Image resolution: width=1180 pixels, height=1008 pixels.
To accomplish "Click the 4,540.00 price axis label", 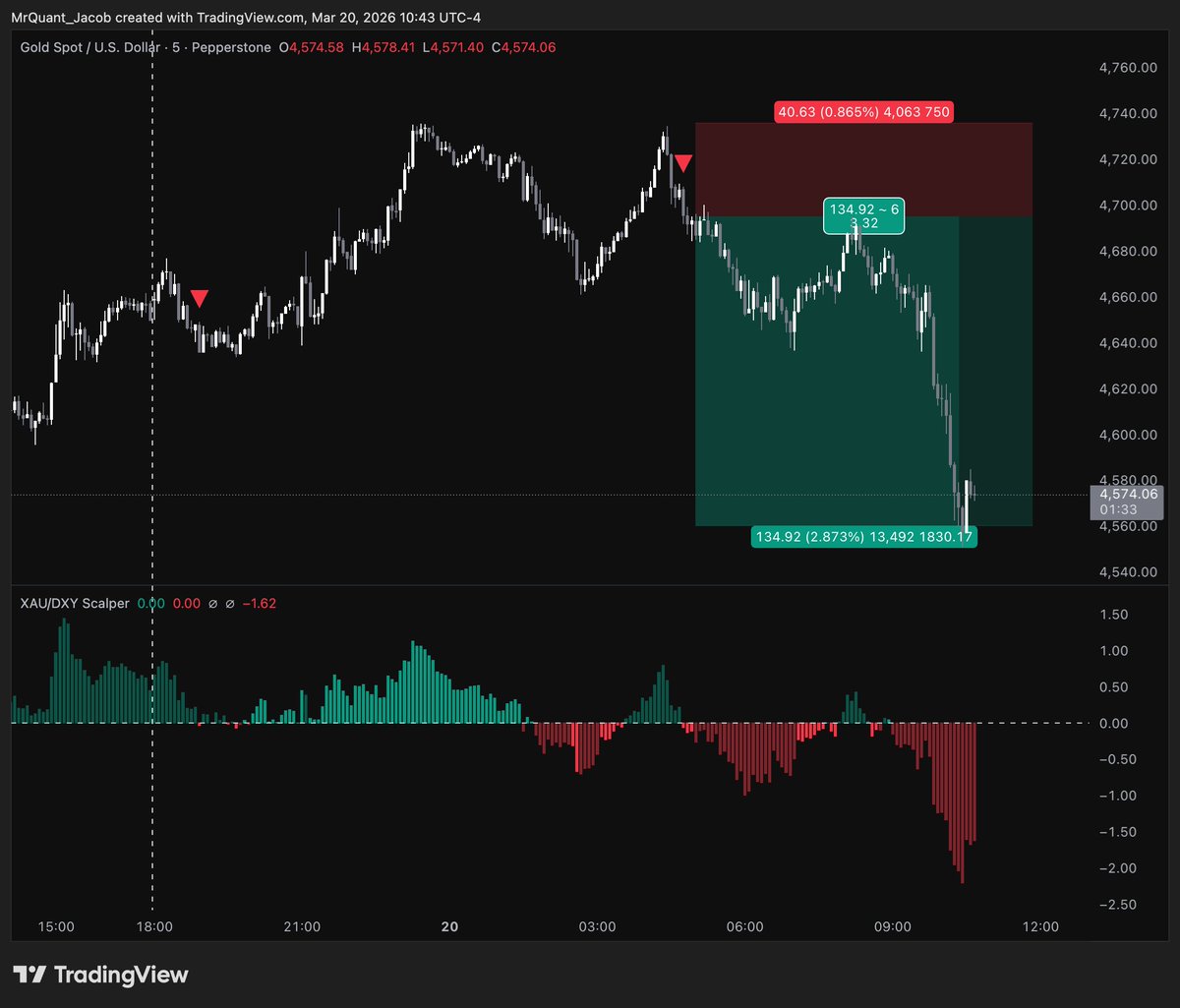I will coord(1126,572).
